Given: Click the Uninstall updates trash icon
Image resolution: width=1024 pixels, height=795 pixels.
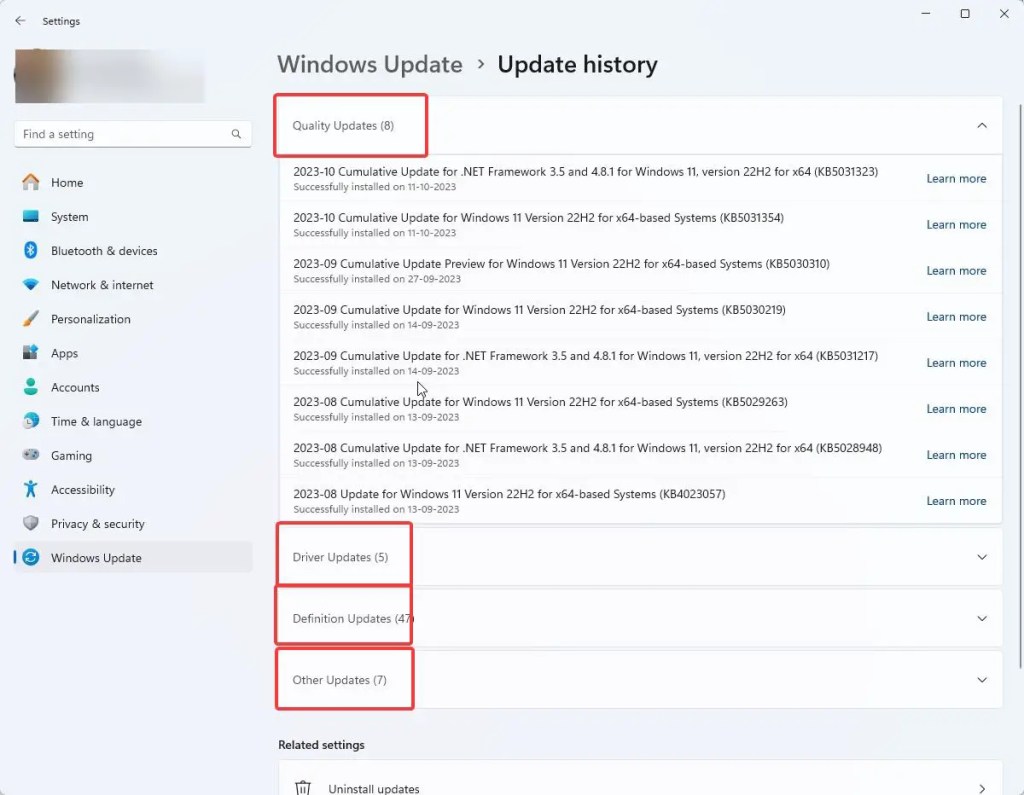Looking at the screenshot, I should (303, 788).
